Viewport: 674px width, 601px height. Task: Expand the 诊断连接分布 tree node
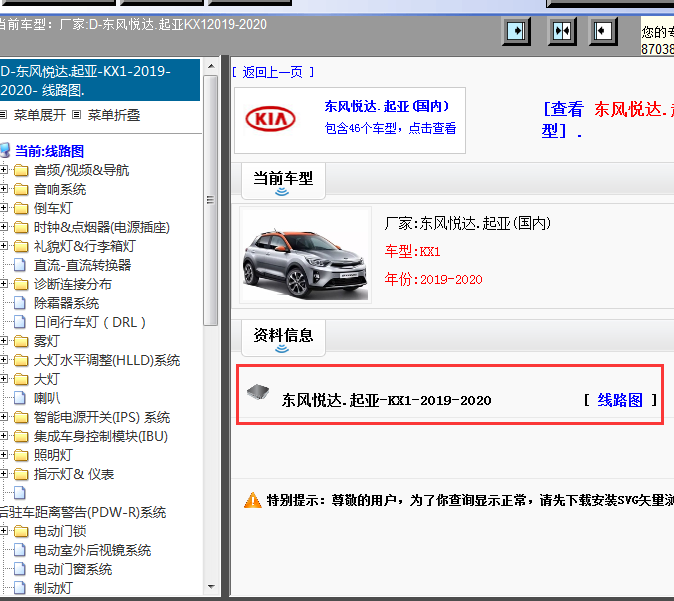(x=4, y=284)
